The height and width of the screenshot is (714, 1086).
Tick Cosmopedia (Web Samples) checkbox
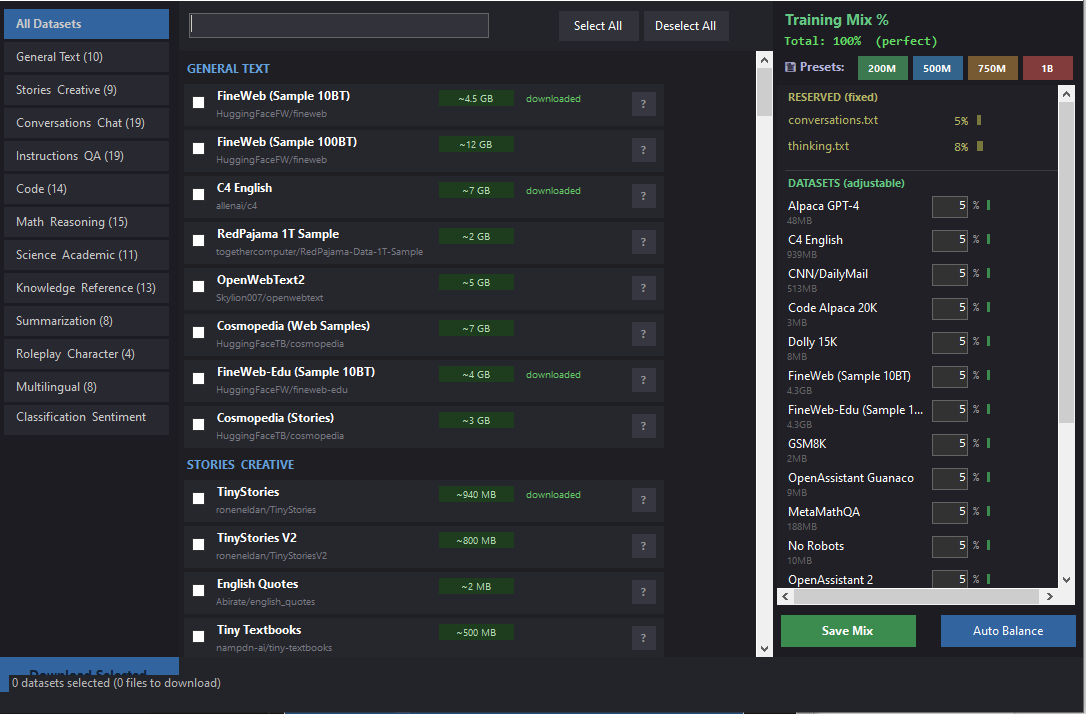198,332
